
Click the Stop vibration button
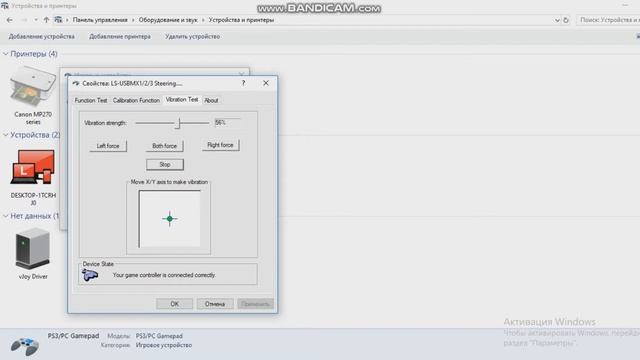coord(164,164)
